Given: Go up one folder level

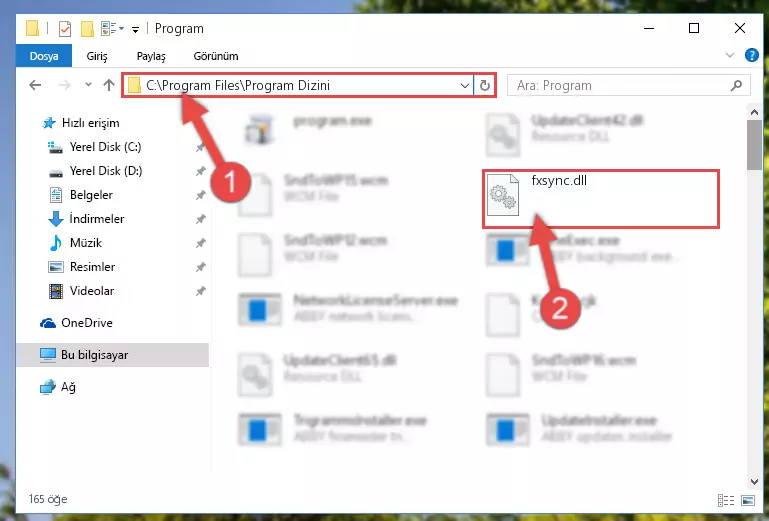Looking at the screenshot, I should tap(109, 85).
